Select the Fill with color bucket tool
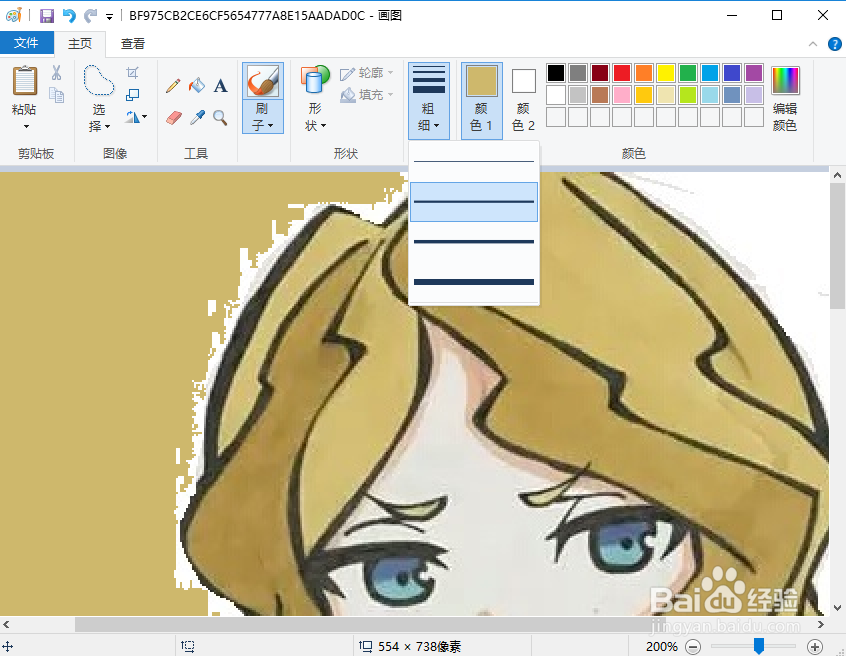The image size is (846, 656). (196, 86)
